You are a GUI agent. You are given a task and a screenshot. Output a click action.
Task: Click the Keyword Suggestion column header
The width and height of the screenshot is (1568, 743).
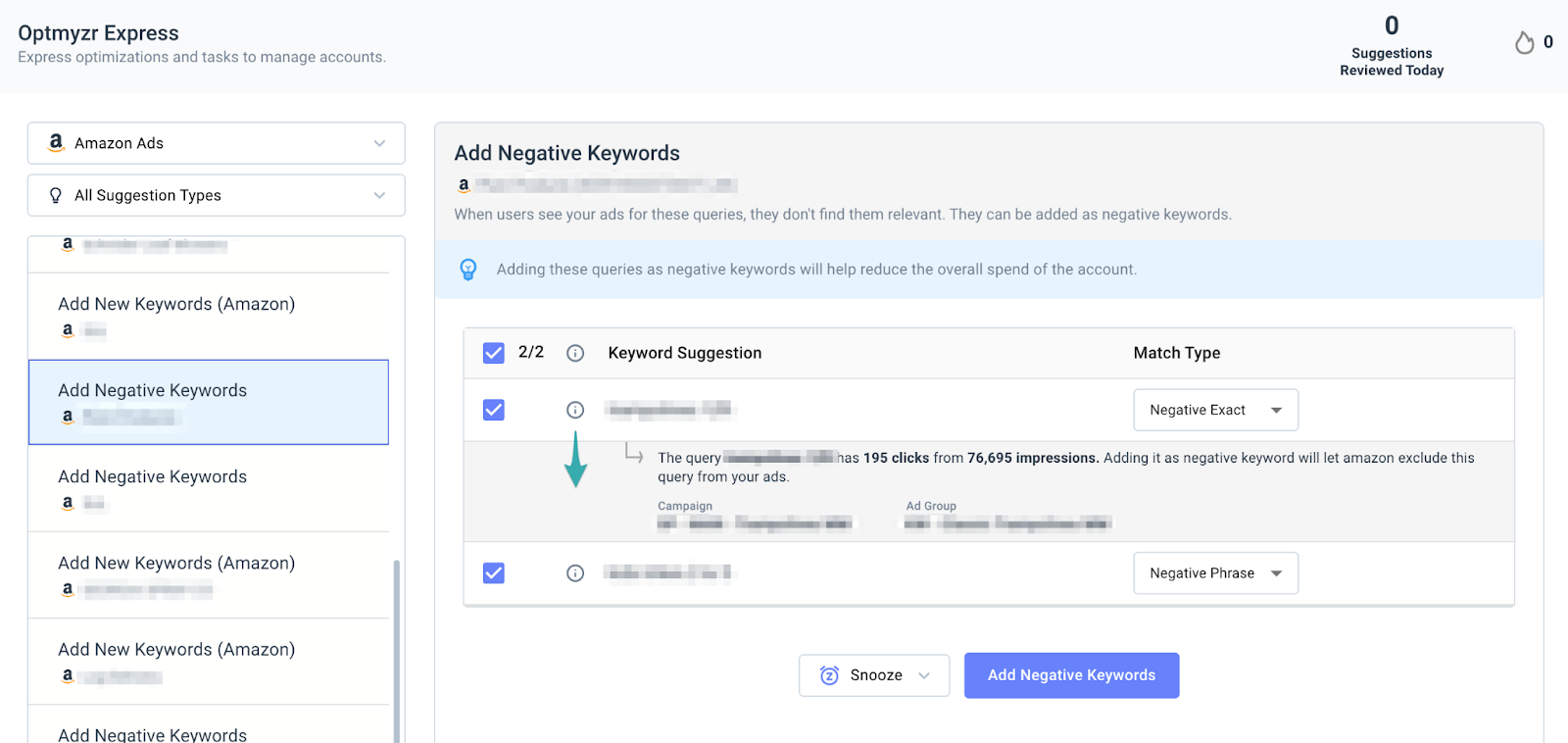(685, 353)
